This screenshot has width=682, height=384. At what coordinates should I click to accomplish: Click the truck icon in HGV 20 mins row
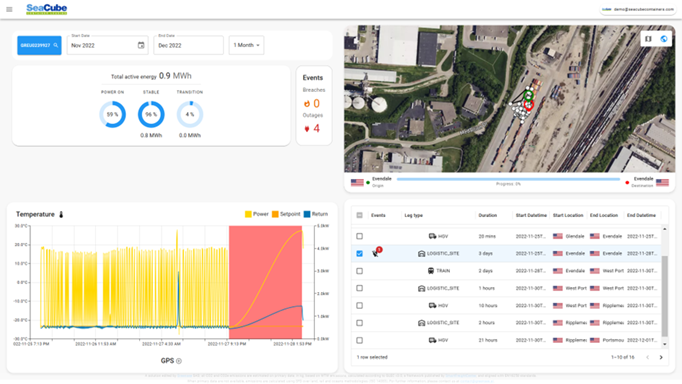tap(432, 236)
